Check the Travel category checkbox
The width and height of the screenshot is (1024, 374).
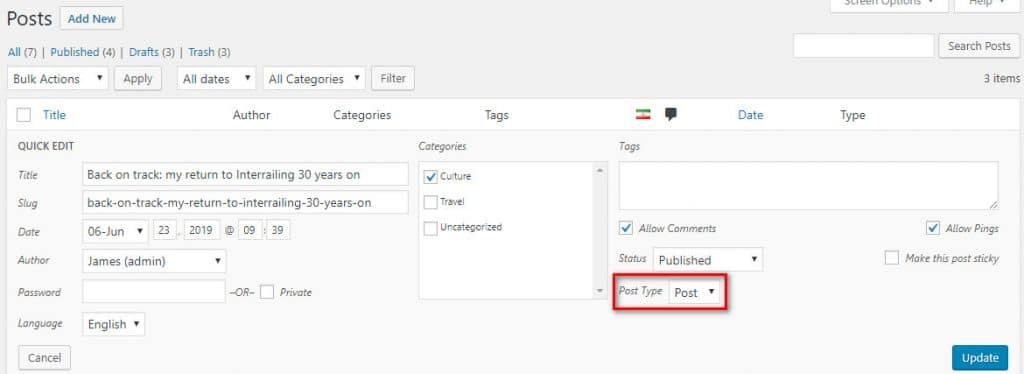pyautogui.click(x=430, y=202)
